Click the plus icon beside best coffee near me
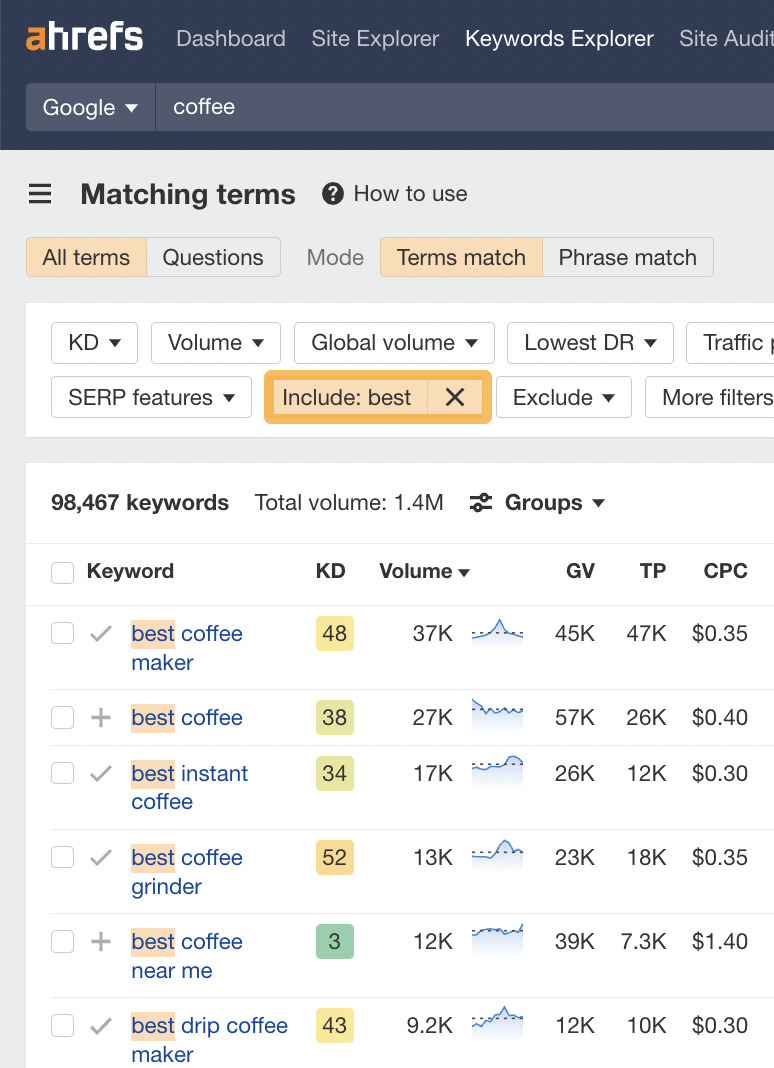The height and width of the screenshot is (1068, 774). pyautogui.click(x=101, y=942)
